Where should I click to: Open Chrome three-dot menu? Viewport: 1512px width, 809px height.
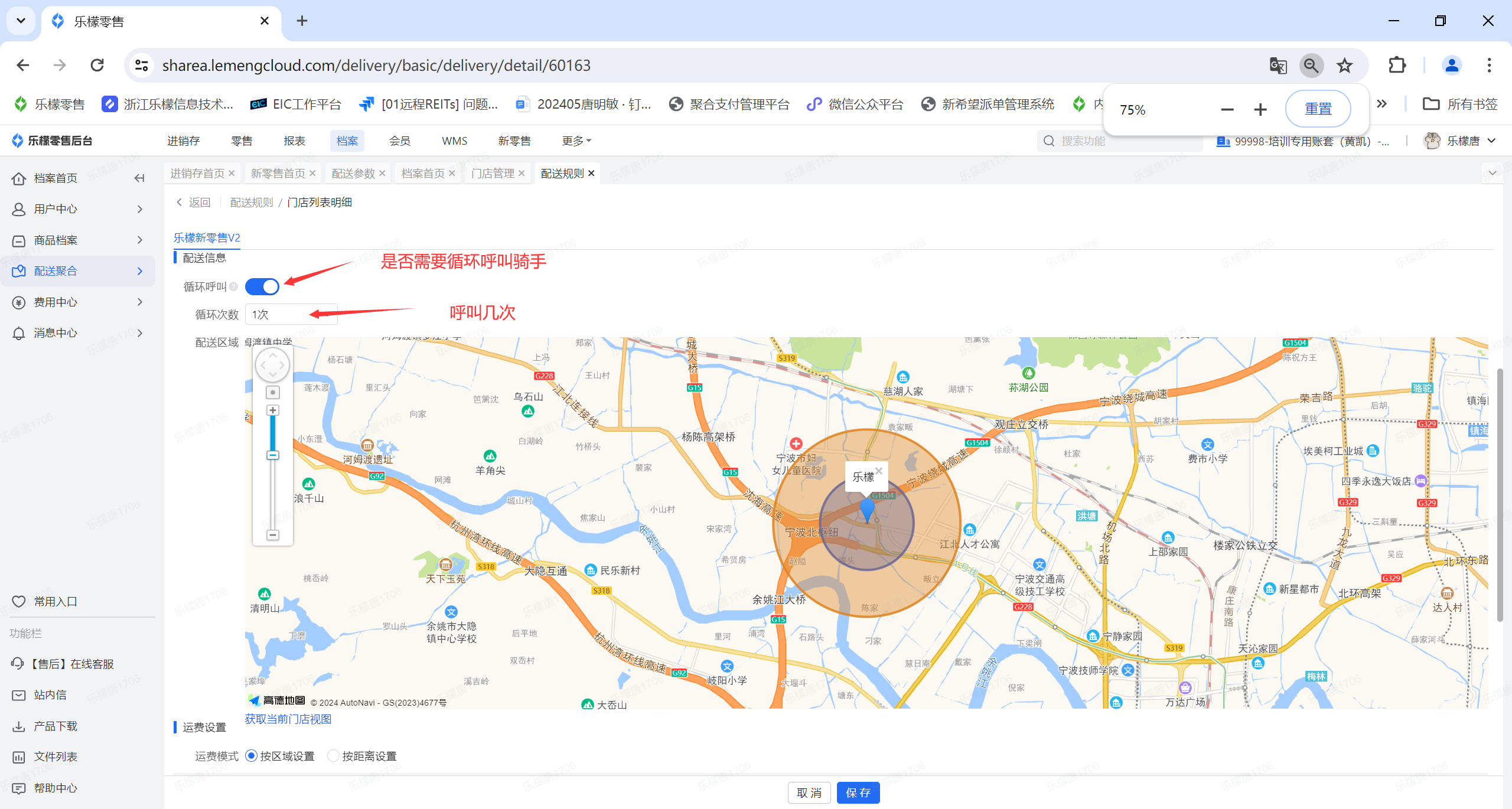click(x=1489, y=65)
